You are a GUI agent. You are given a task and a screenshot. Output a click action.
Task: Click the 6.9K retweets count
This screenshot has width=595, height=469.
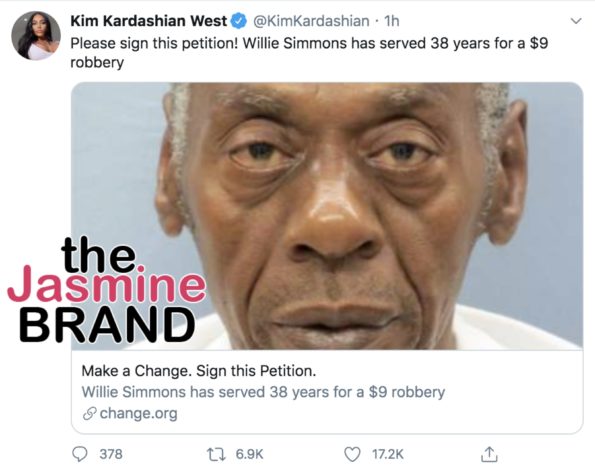pos(249,454)
